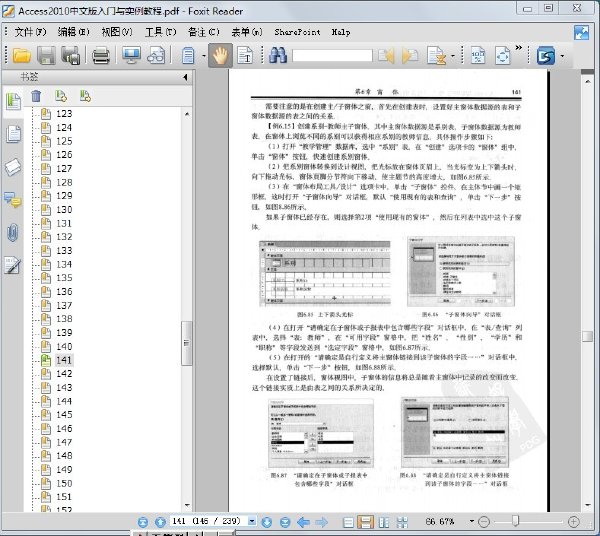
Task: Open the Comments side panel
Action: 13,200
